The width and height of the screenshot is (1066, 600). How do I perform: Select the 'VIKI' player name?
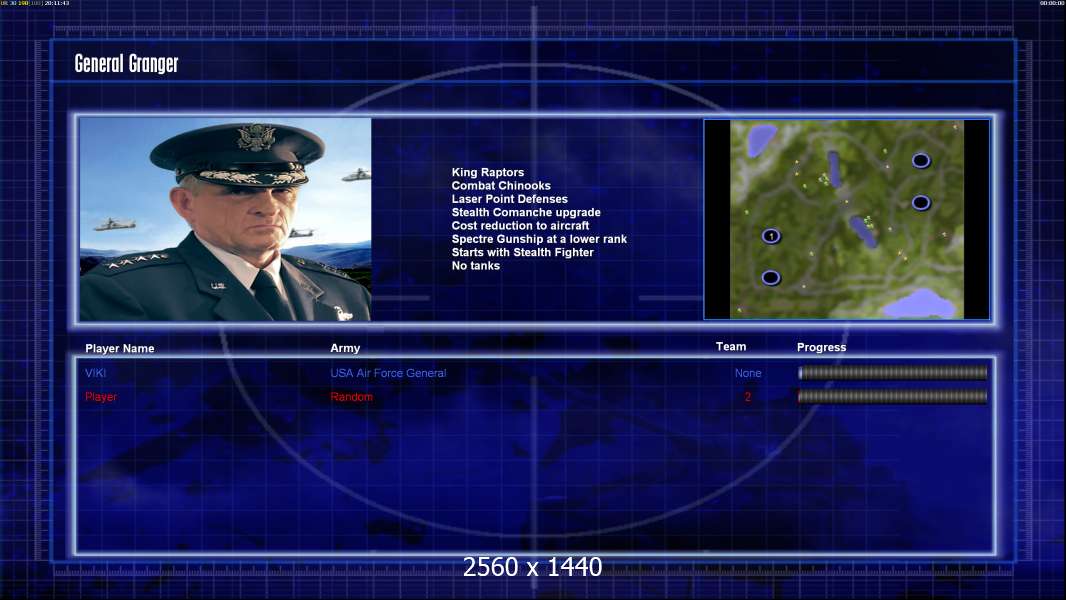95,373
